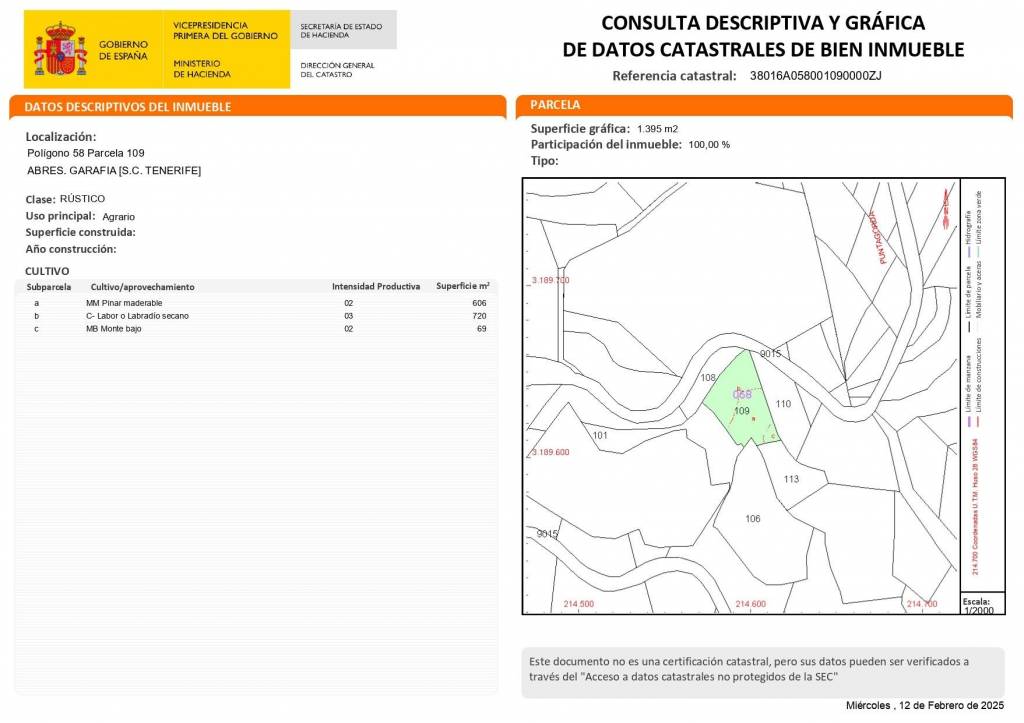Click the DATOS DESCRIPTIVOS DEL INMUEBLE header

tap(128, 107)
